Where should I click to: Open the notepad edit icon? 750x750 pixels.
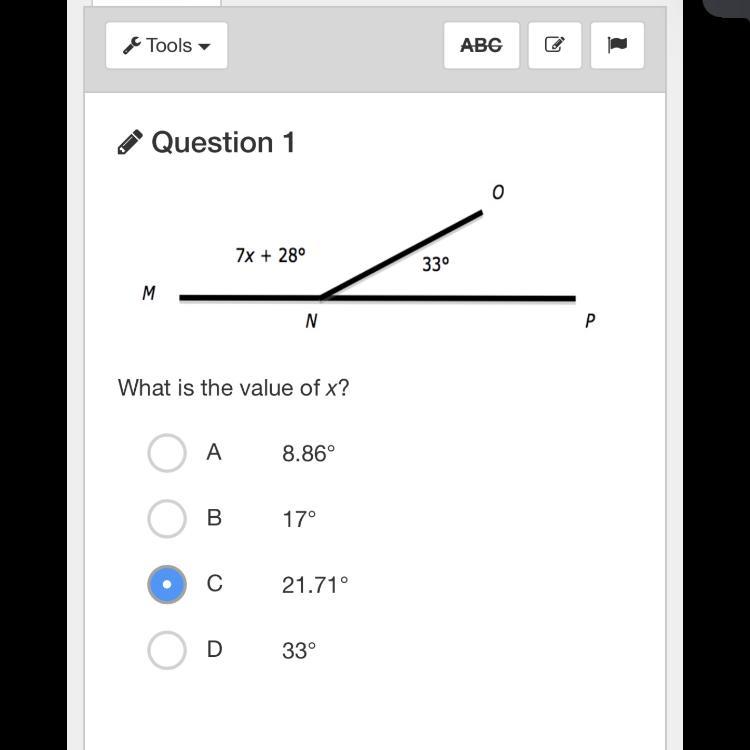(555, 45)
